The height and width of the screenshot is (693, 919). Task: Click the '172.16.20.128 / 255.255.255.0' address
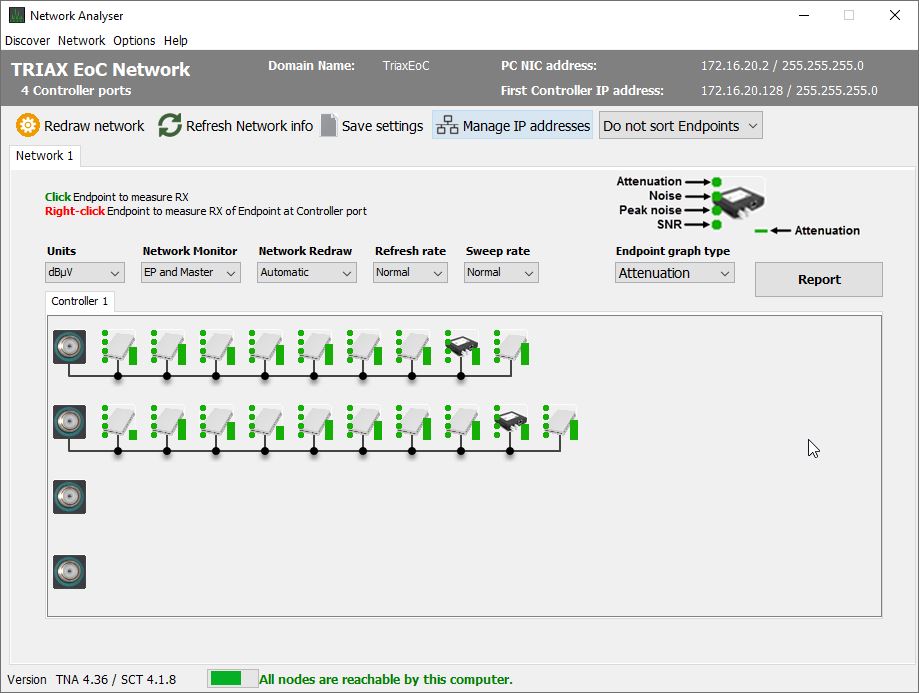coord(789,91)
